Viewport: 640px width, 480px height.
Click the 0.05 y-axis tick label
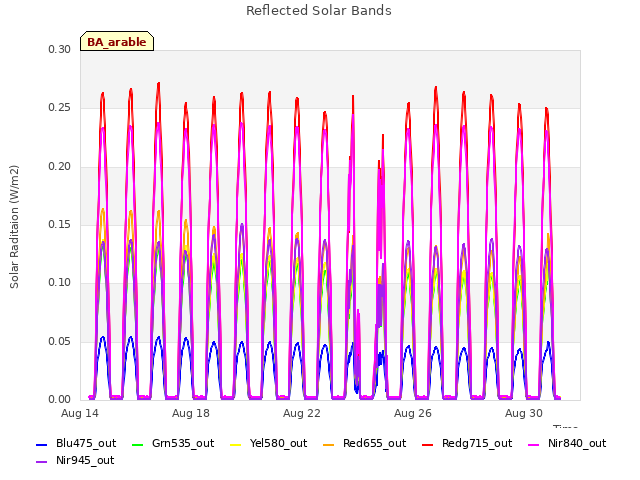click(60, 341)
